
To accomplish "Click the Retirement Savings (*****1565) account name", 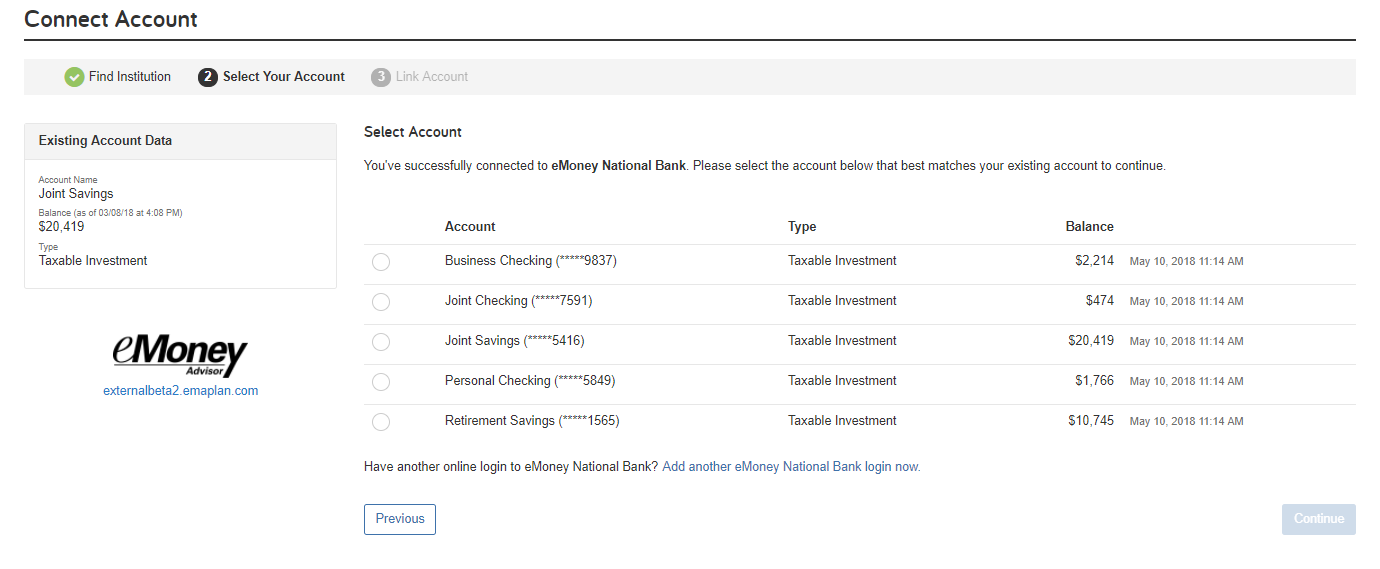I will 532,421.
